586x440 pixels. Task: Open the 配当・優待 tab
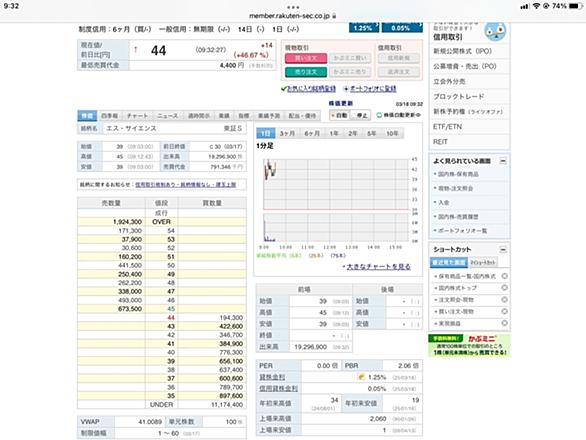302,116
